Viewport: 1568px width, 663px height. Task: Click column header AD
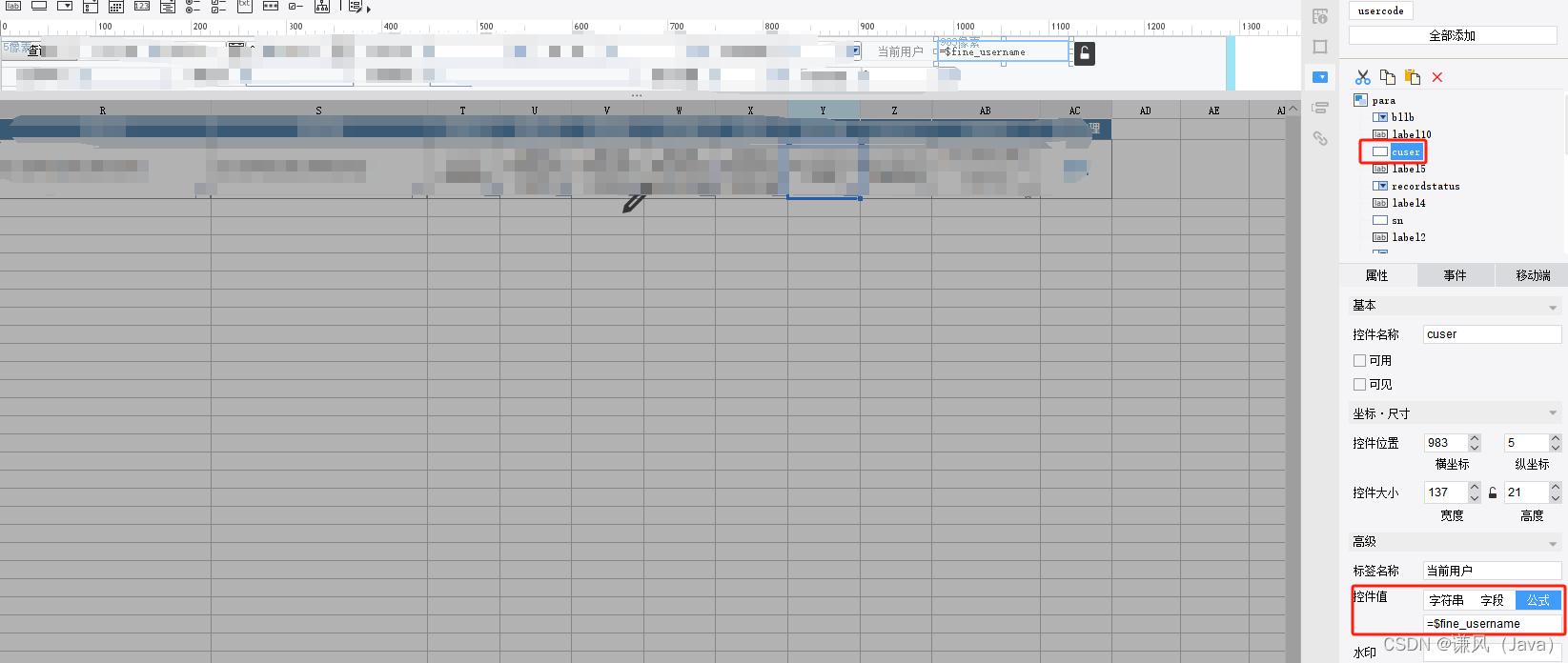click(1146, 110)
